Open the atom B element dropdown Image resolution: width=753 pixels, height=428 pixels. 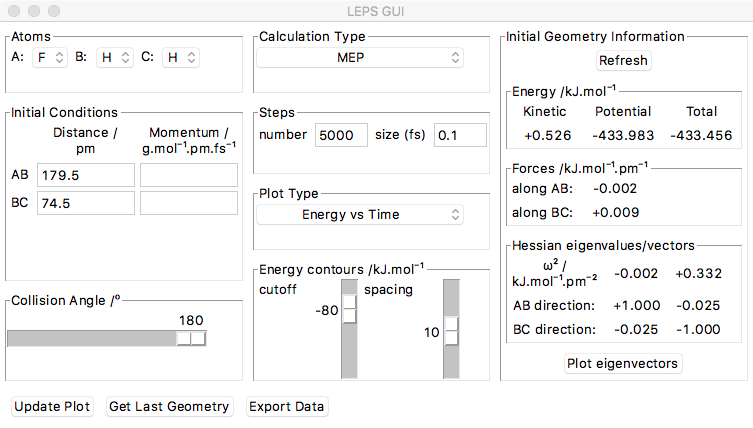pyautogui.click(x=114, y=58)
